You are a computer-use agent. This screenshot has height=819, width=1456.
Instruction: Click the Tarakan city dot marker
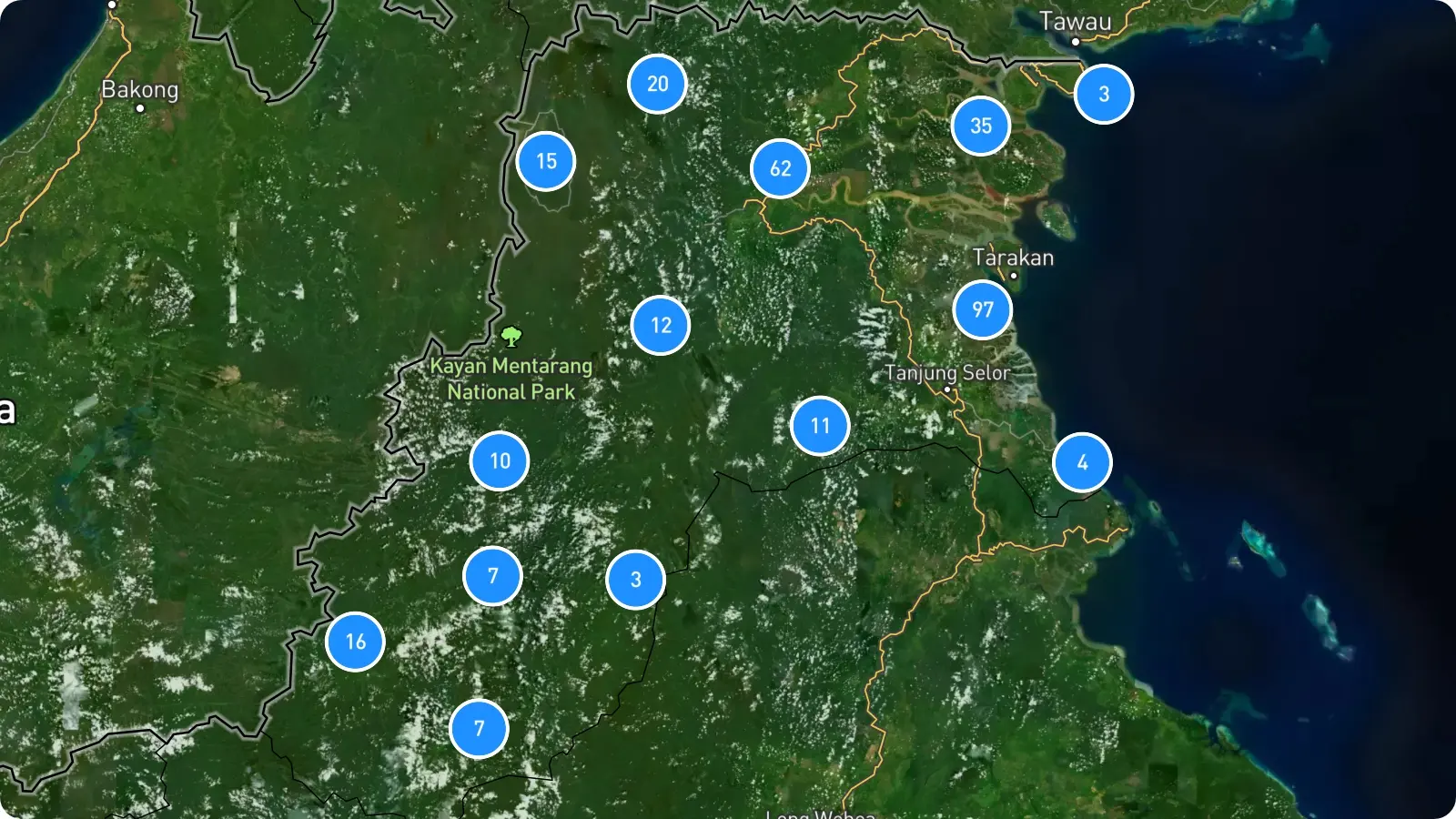tap(1014, 276)
